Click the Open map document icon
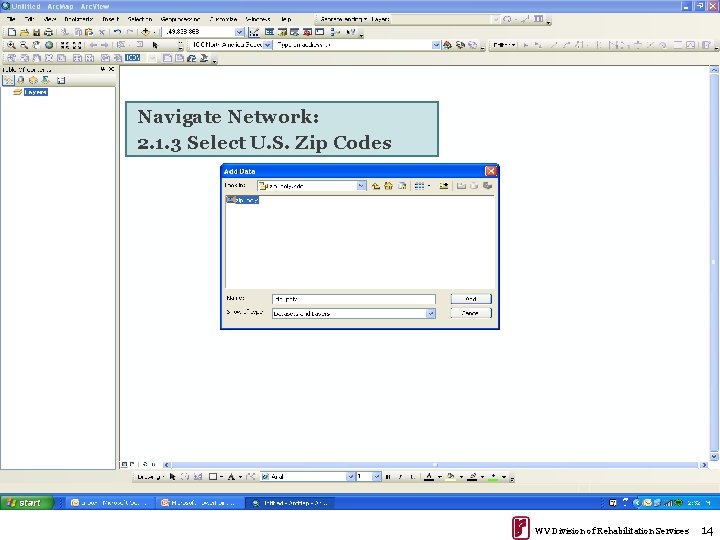The image size is (720, 540). pyautogui.click(x=24, y=32)
